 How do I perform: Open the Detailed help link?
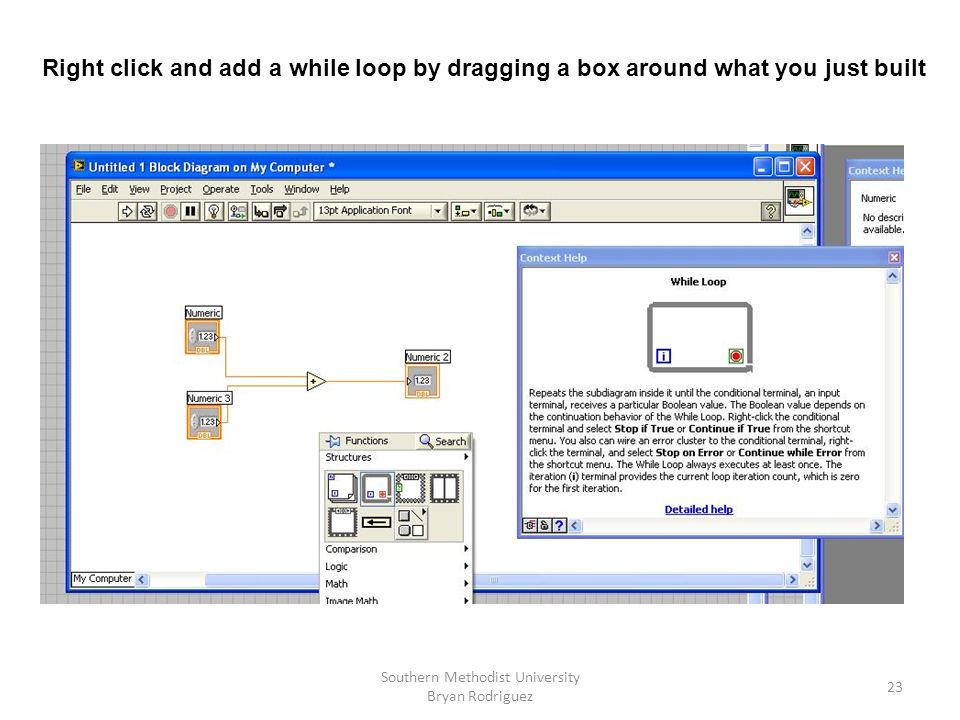click(699, 509)
